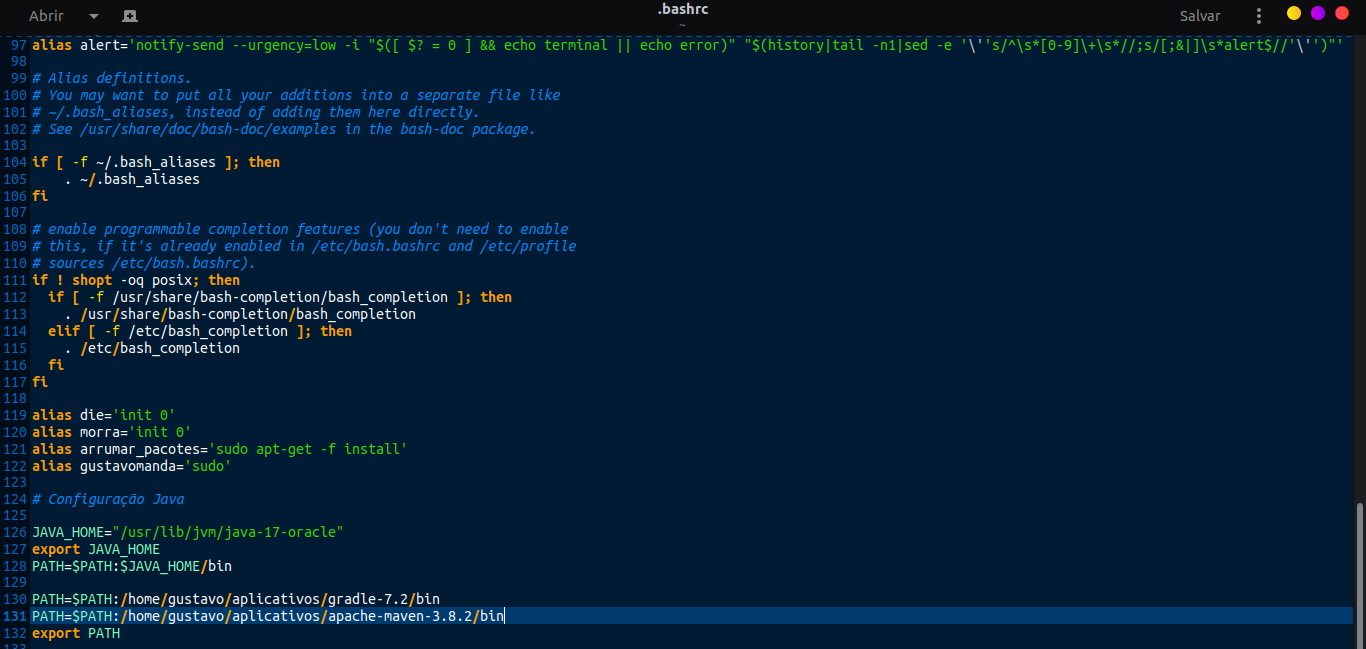This screenshot has width=1366, height=649.
Task: Click line number 126 in the gutter
Action: point(15,533)
